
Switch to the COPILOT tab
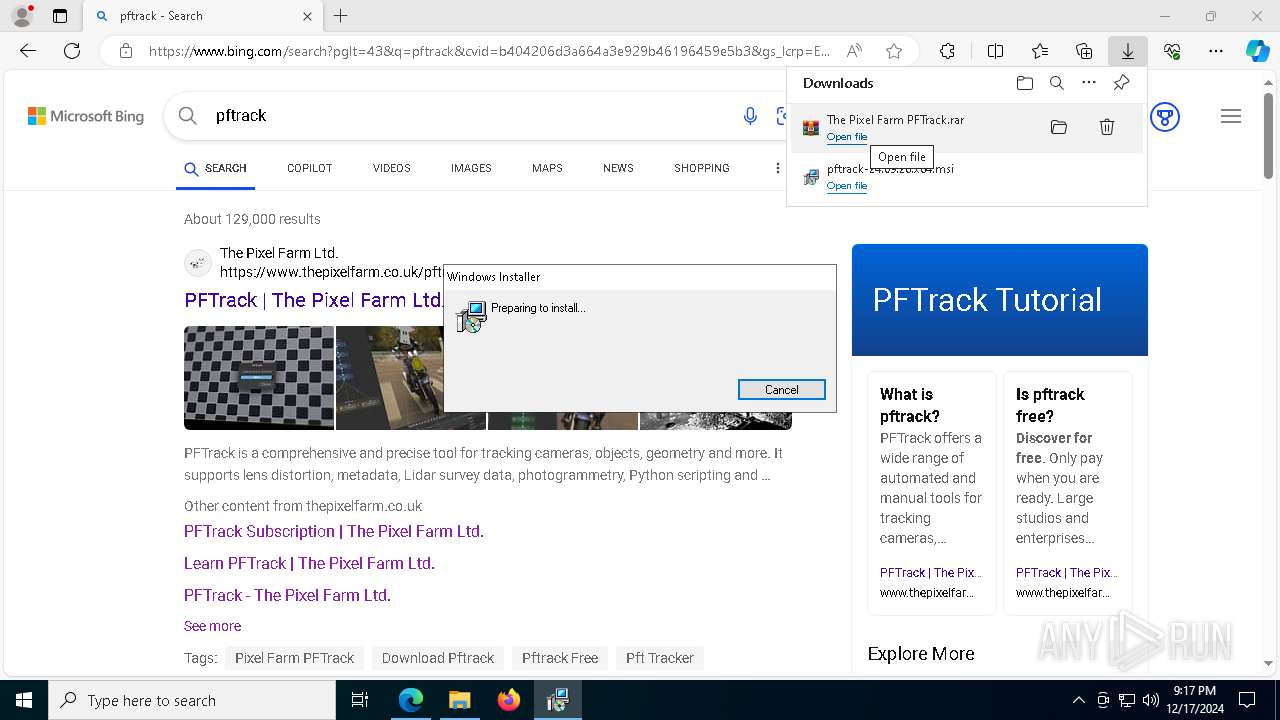coord(309,168)
